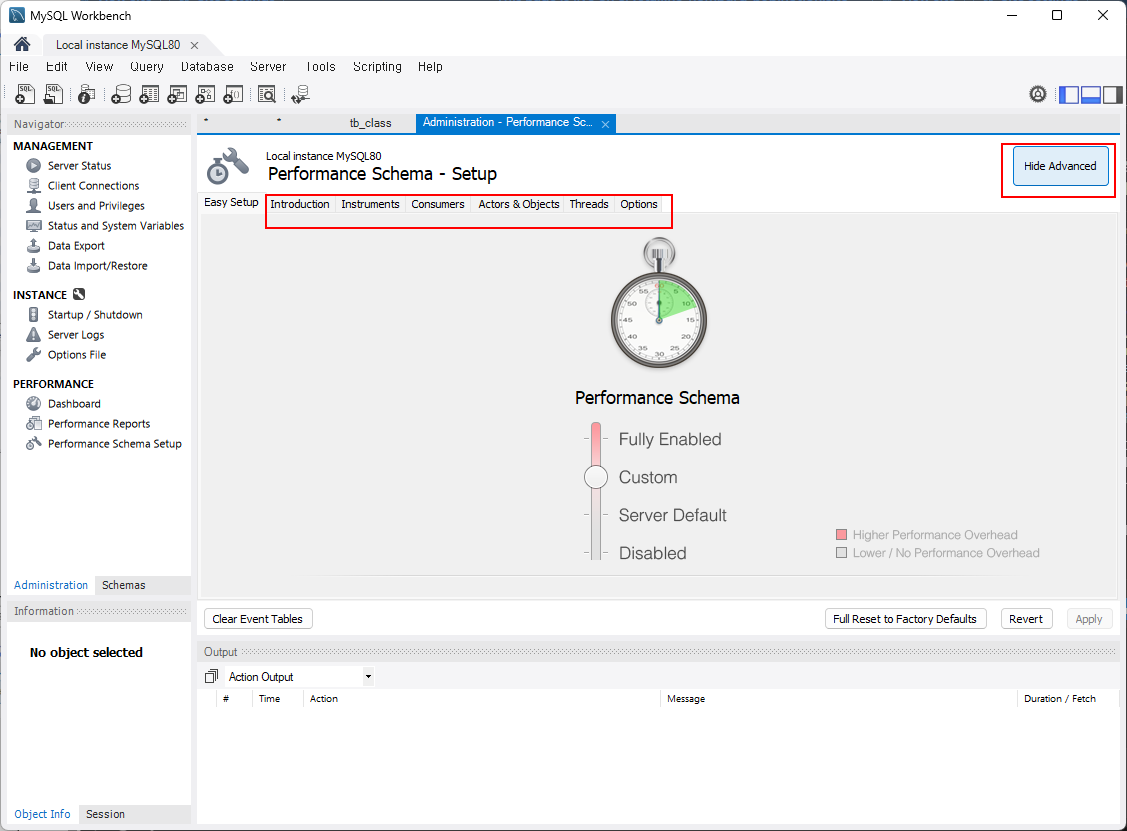Open the View menu
The image size is (1127, 831).
99,67
